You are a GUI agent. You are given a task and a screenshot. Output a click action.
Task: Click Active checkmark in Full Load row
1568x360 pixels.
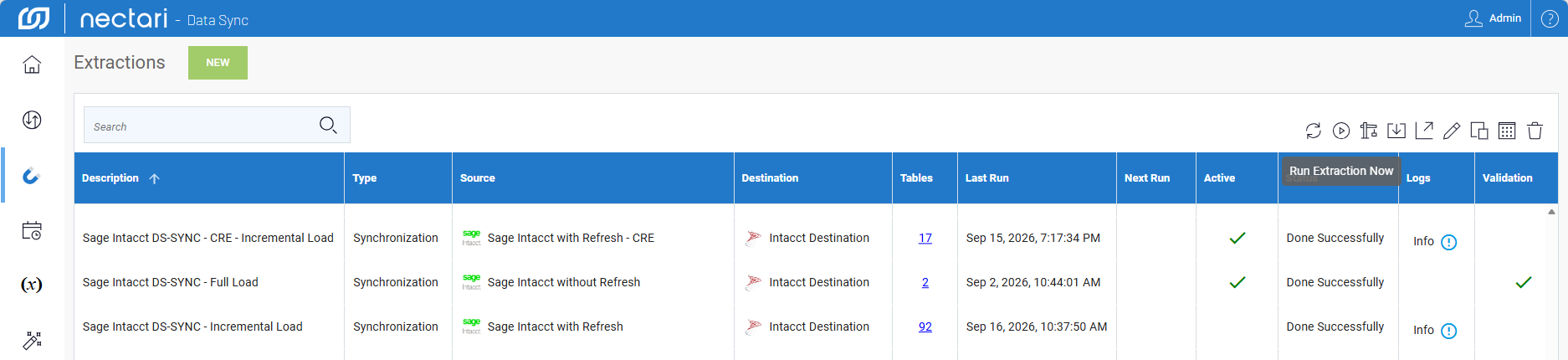pyautogui.click(x=1237, y=282)
